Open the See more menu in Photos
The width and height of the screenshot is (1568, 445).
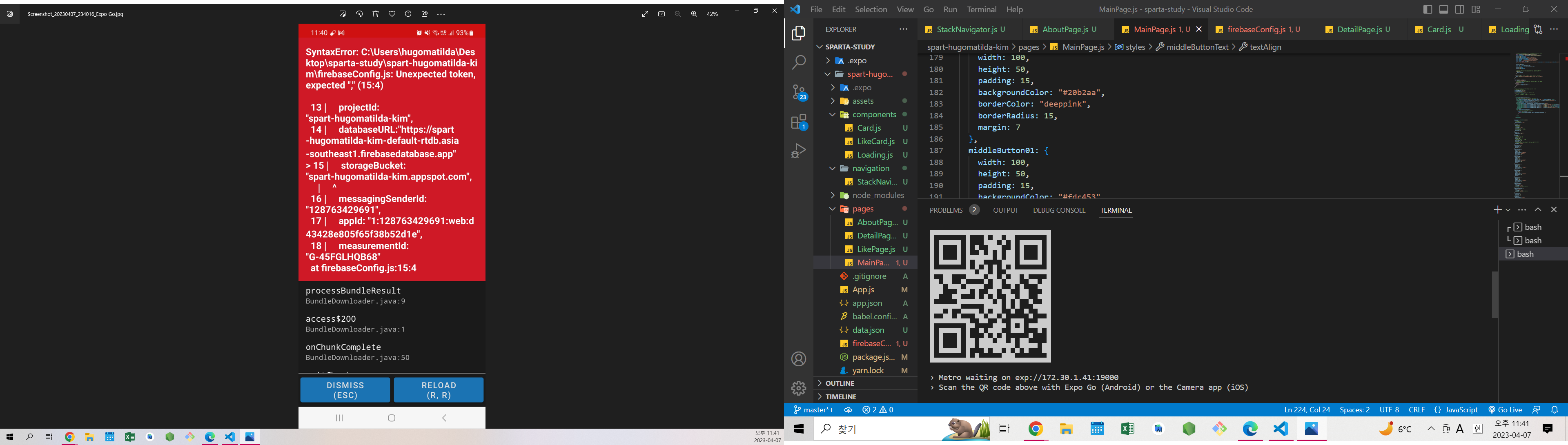click(x=441, y=14)
